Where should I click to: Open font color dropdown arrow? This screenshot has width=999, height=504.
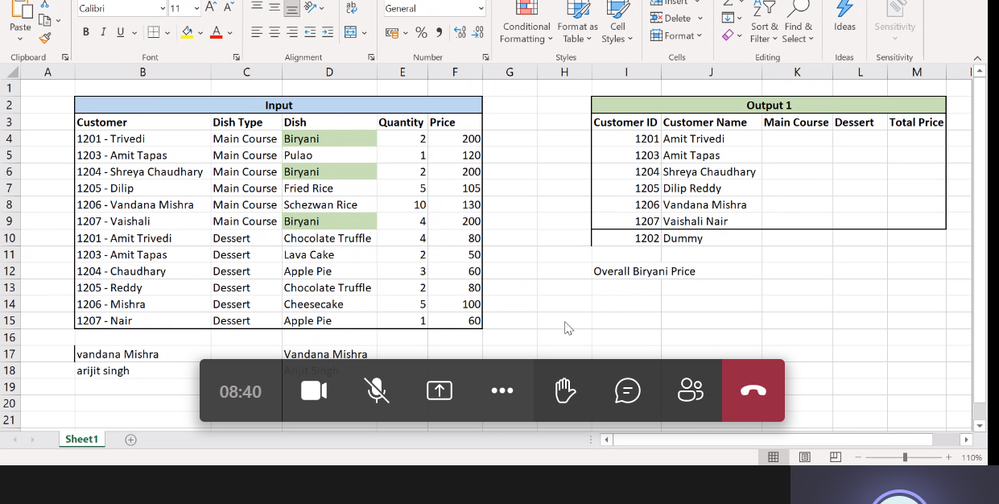click(x=229, y=32)
